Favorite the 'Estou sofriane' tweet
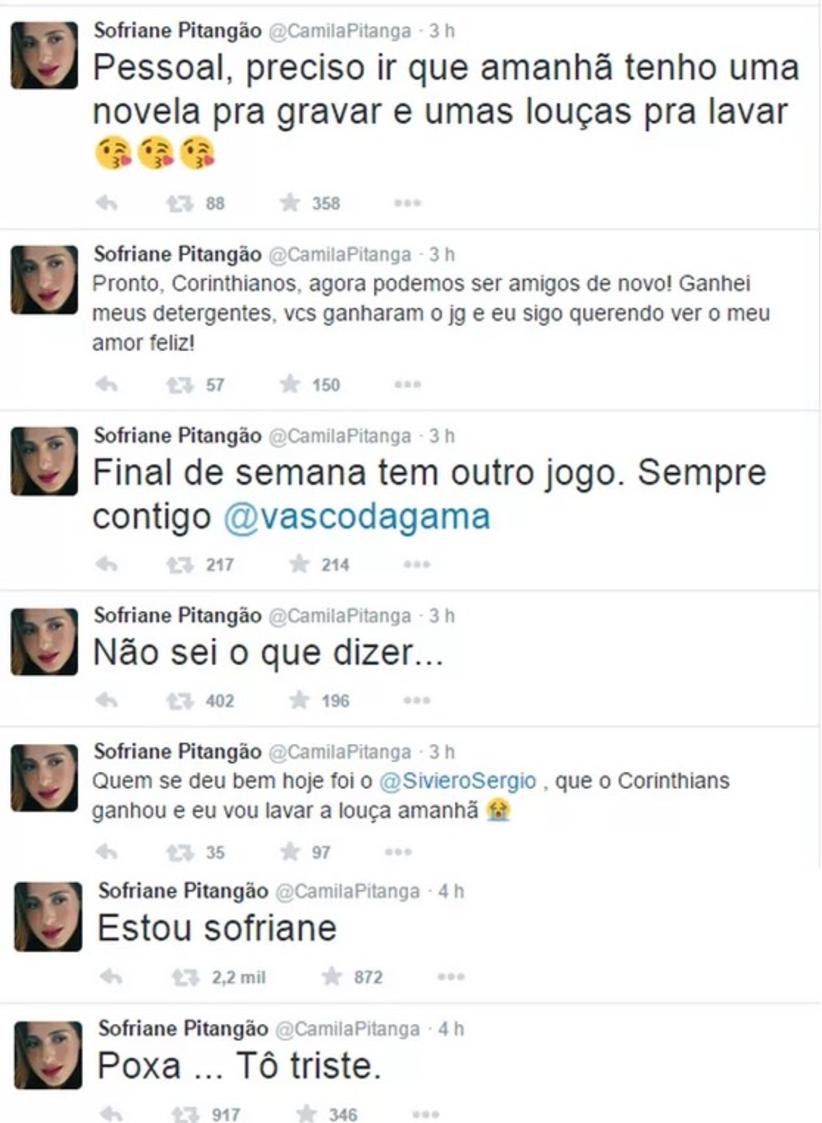Viewport: 822px width, 1123px height. (x=332, y=975)
